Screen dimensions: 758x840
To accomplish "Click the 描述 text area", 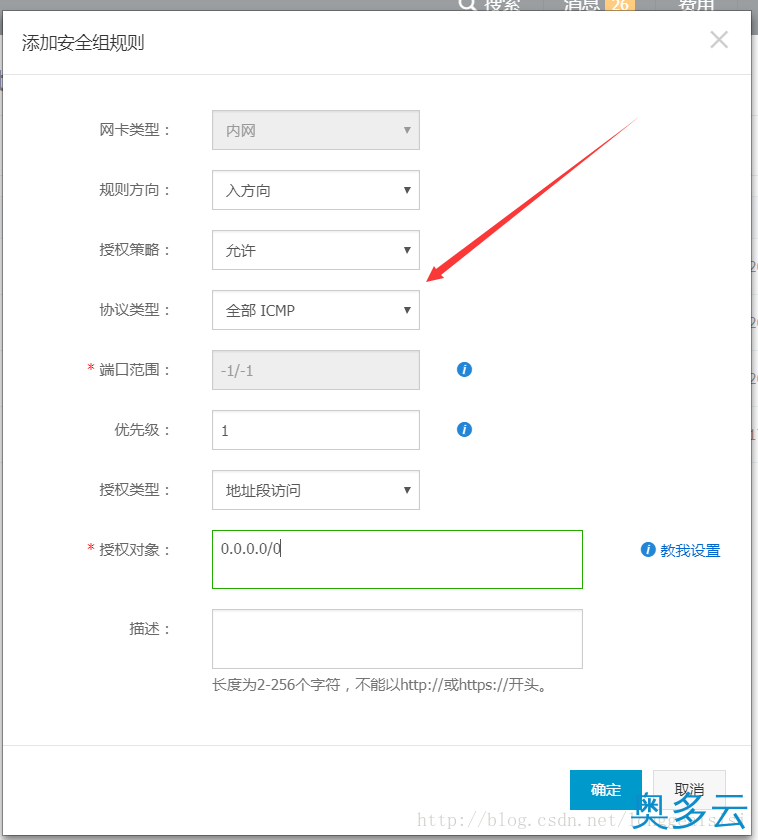I will (397, 639).
